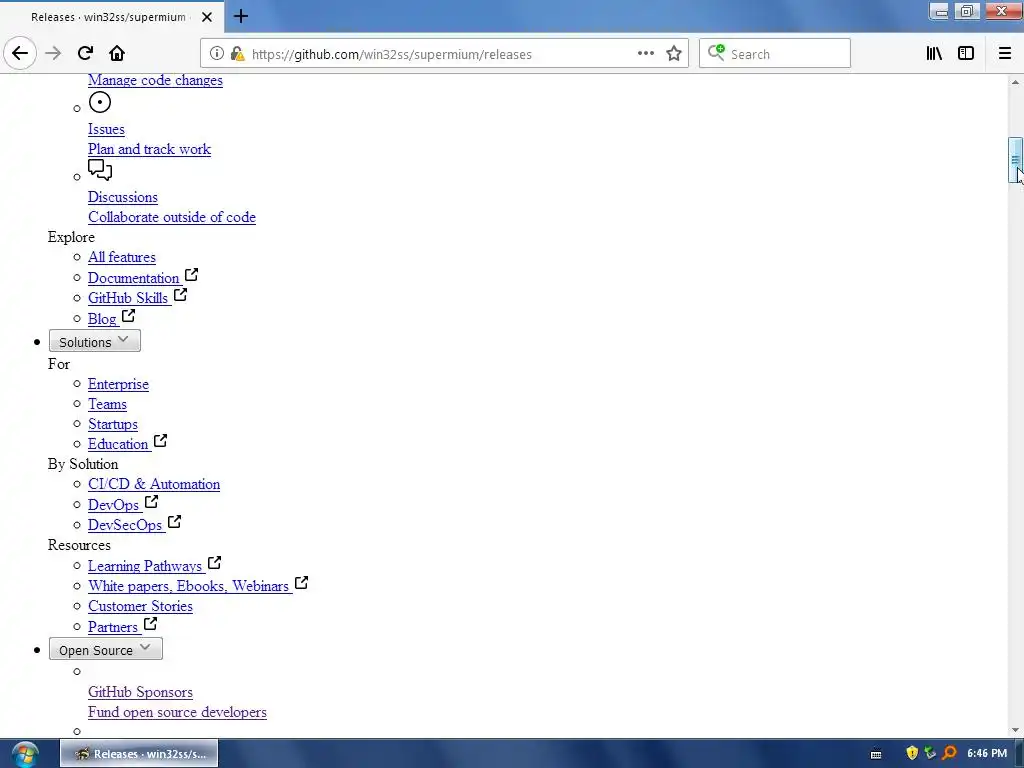Expand the Open Source dropdown button
The width and height of the screenshot is (1024, 768).
coord(106,649)
